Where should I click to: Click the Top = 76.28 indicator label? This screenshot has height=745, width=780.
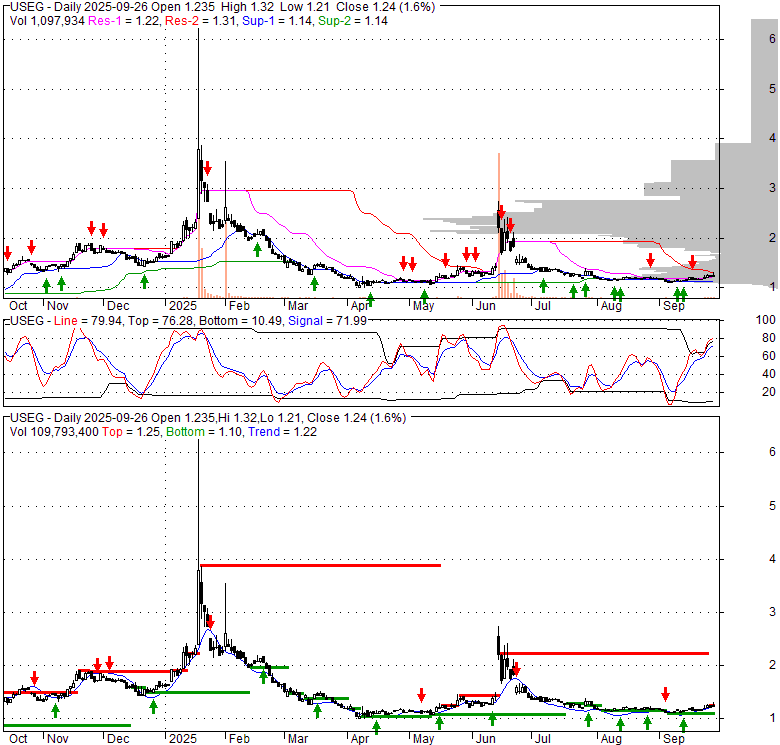[160, 321]
